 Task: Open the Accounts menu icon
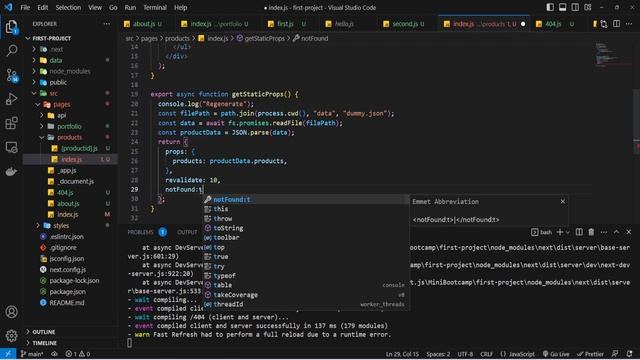coord(11,312)
